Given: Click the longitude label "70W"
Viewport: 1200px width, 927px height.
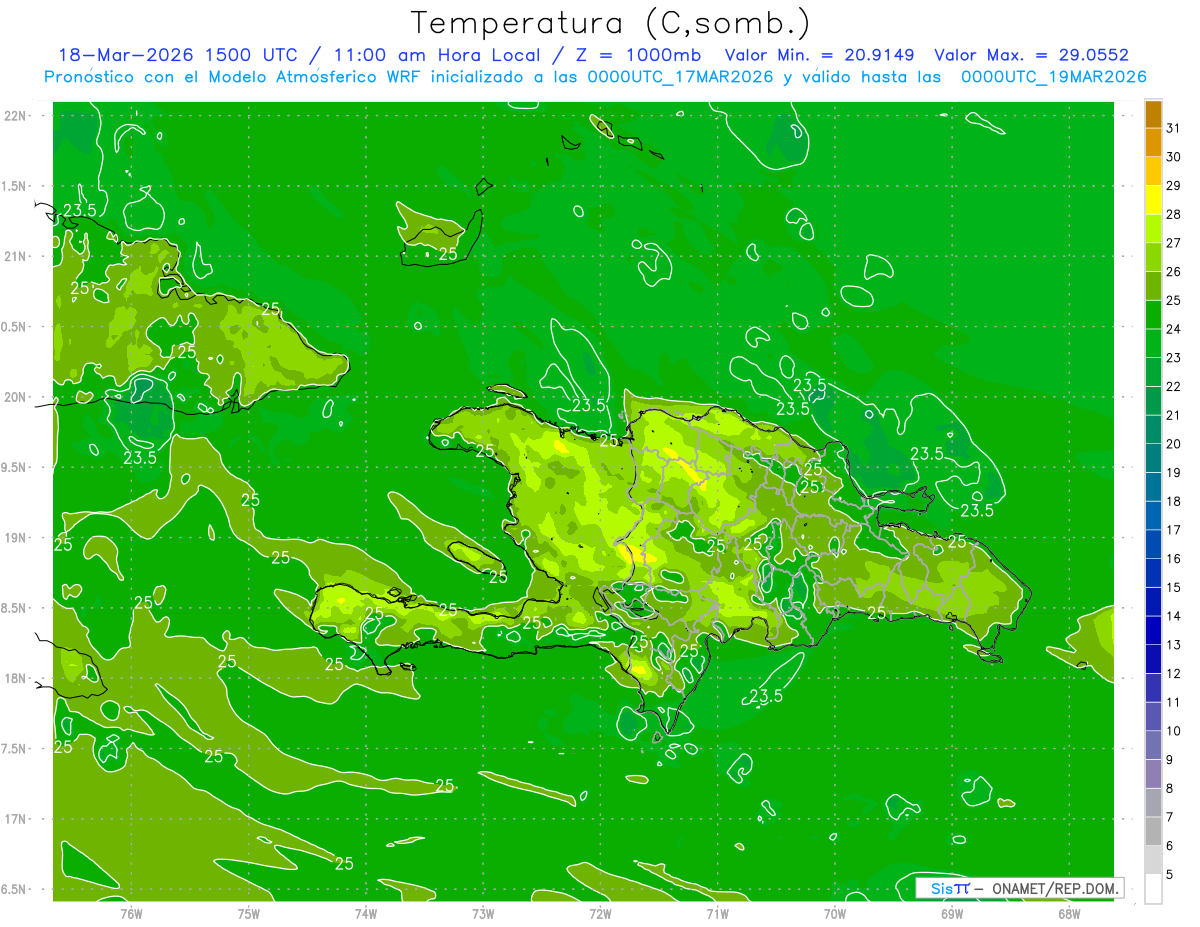Looking at the screenshot, I should [835, 912].
